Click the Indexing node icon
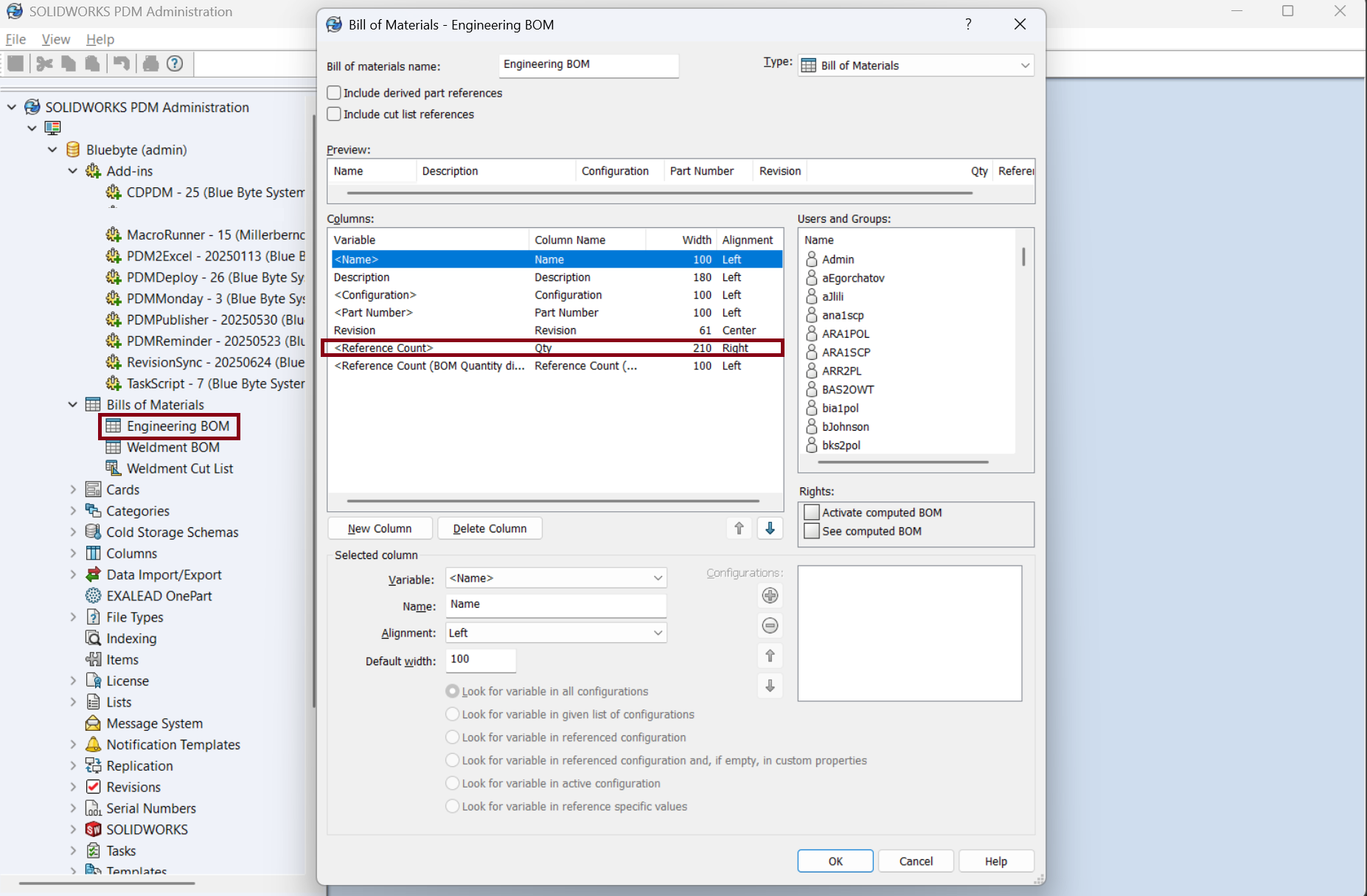This screenshot has height=896, width=1367. coord(93,639)
